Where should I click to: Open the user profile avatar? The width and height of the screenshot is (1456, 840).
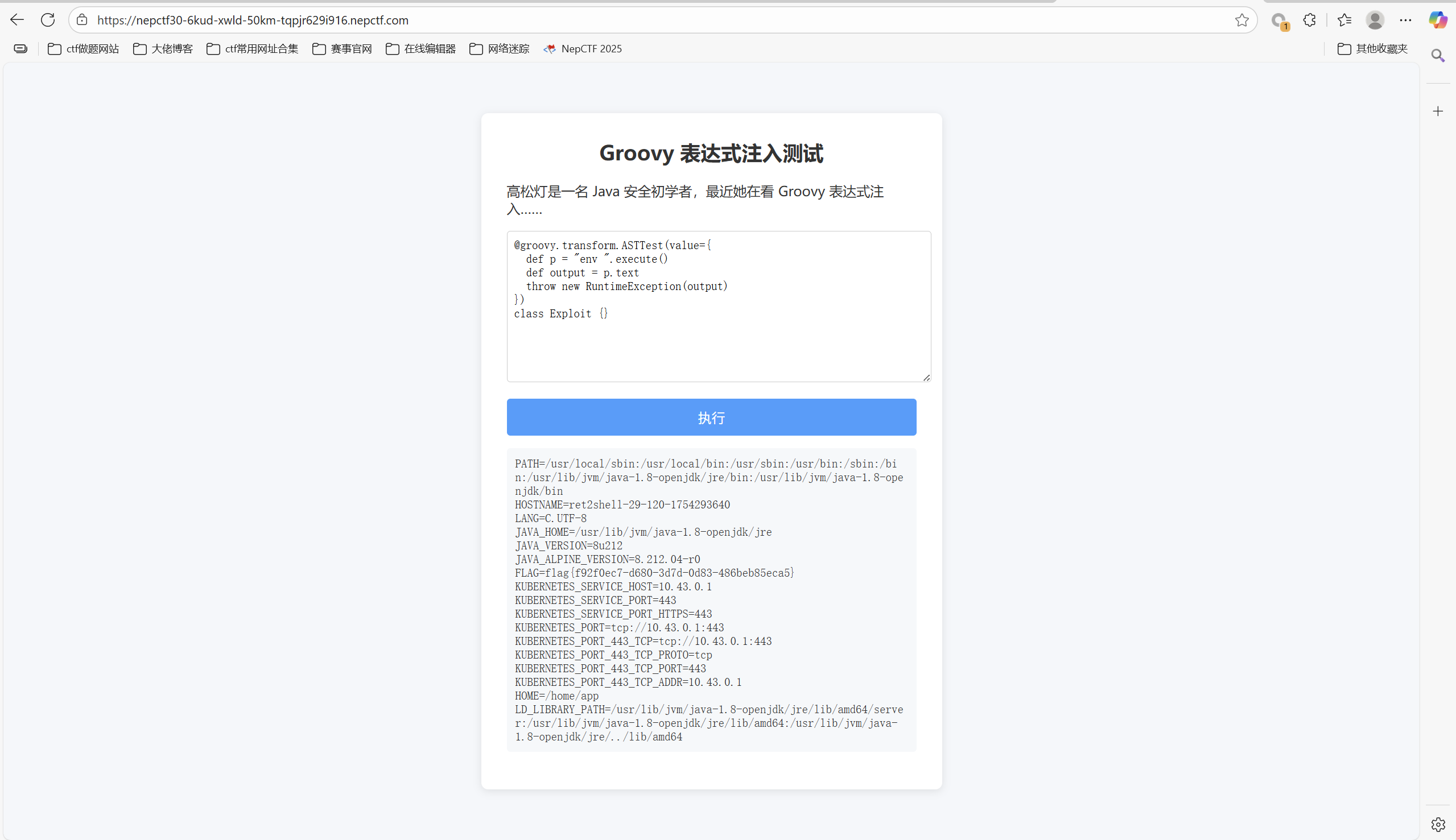pyautogui.click(x=1375, y=20)
